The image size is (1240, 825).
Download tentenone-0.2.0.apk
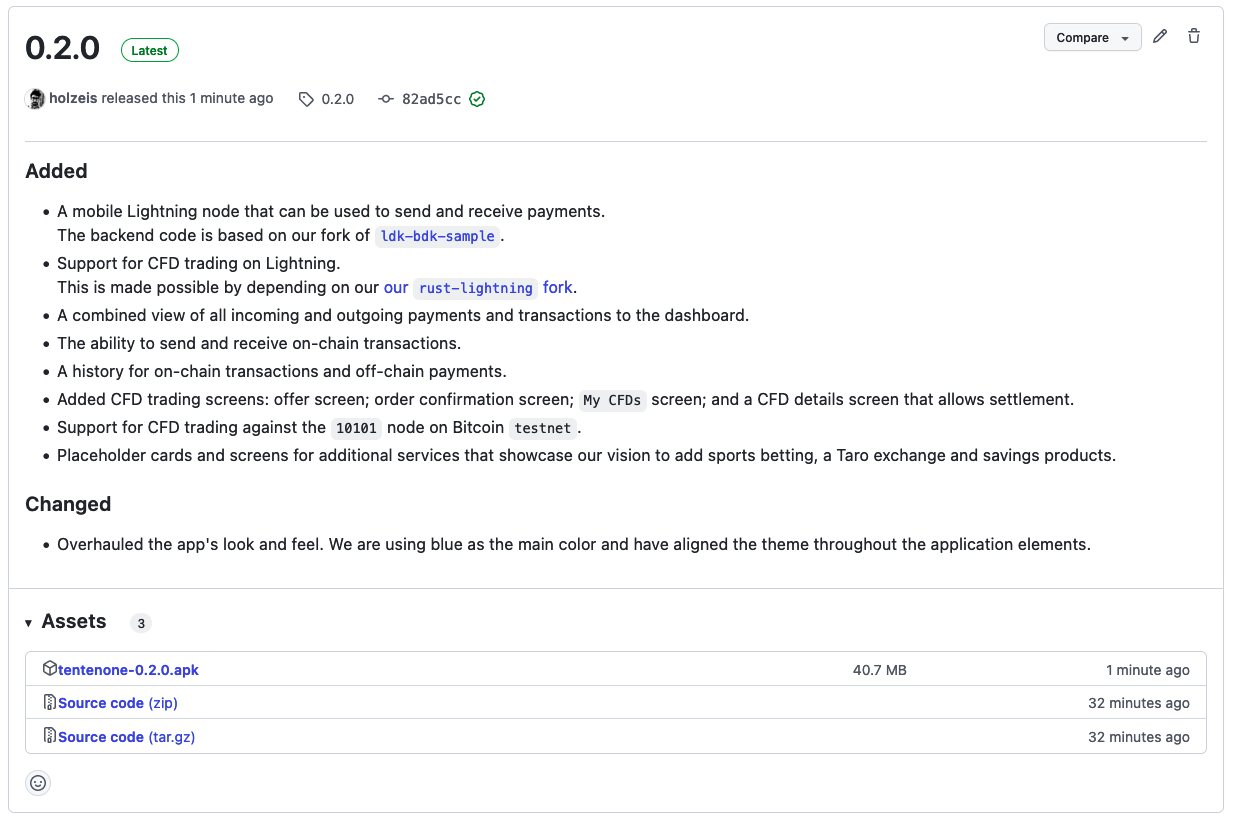click(x=128, y=670)
